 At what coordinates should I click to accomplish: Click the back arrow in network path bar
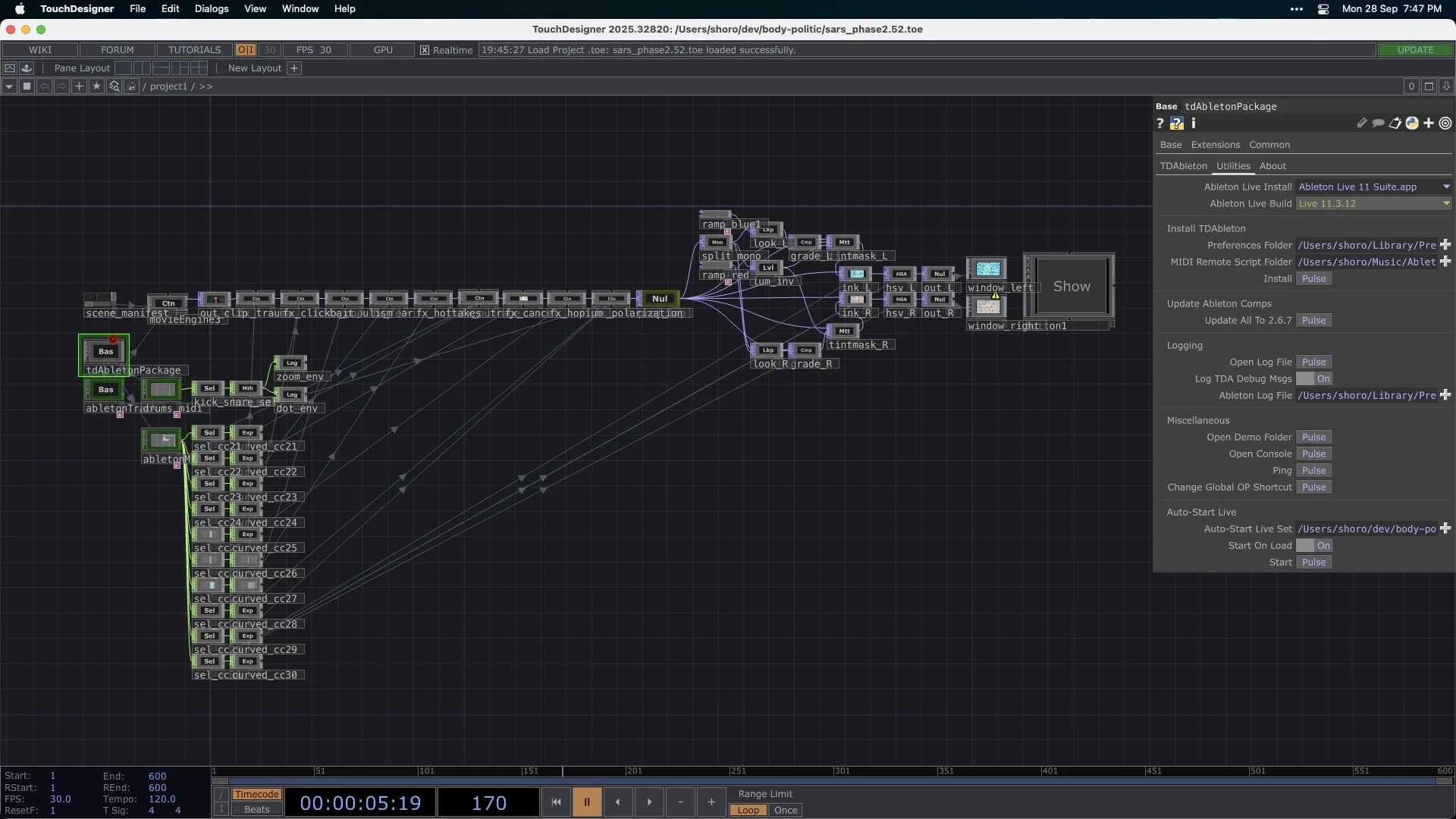click(x=44, y=86)
